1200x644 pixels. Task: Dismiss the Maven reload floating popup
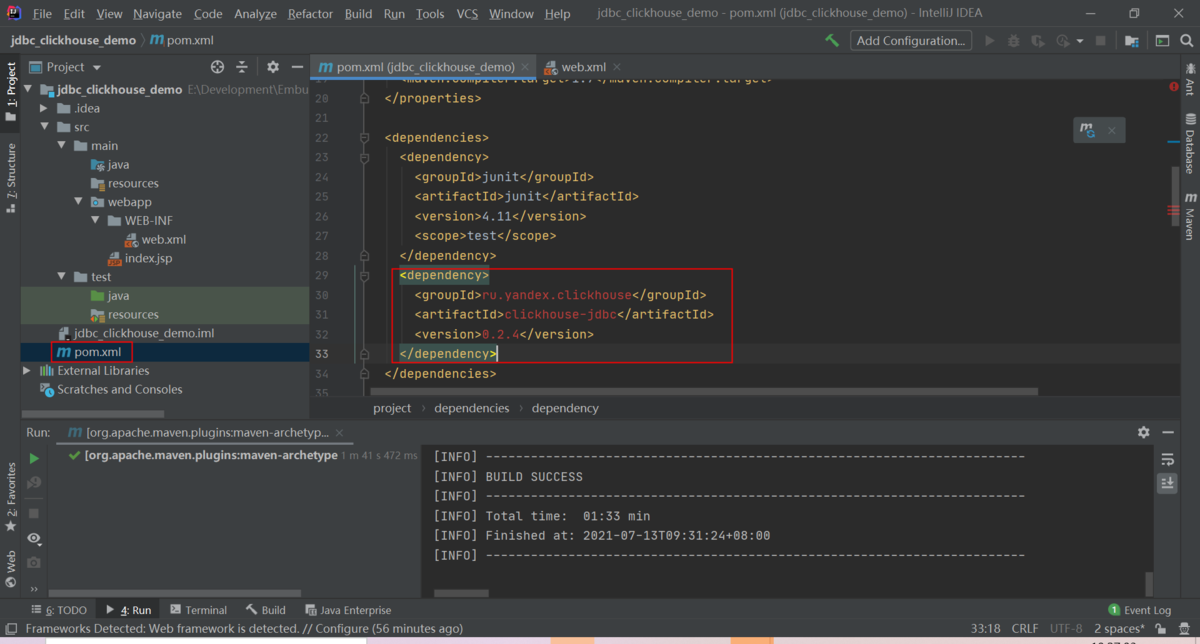[x=1111, y=130]
